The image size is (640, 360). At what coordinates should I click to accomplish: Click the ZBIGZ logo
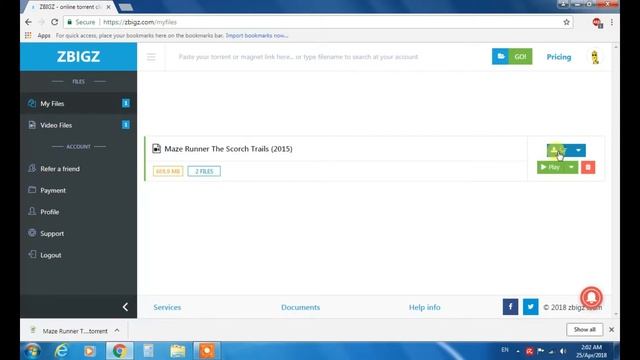78,56
